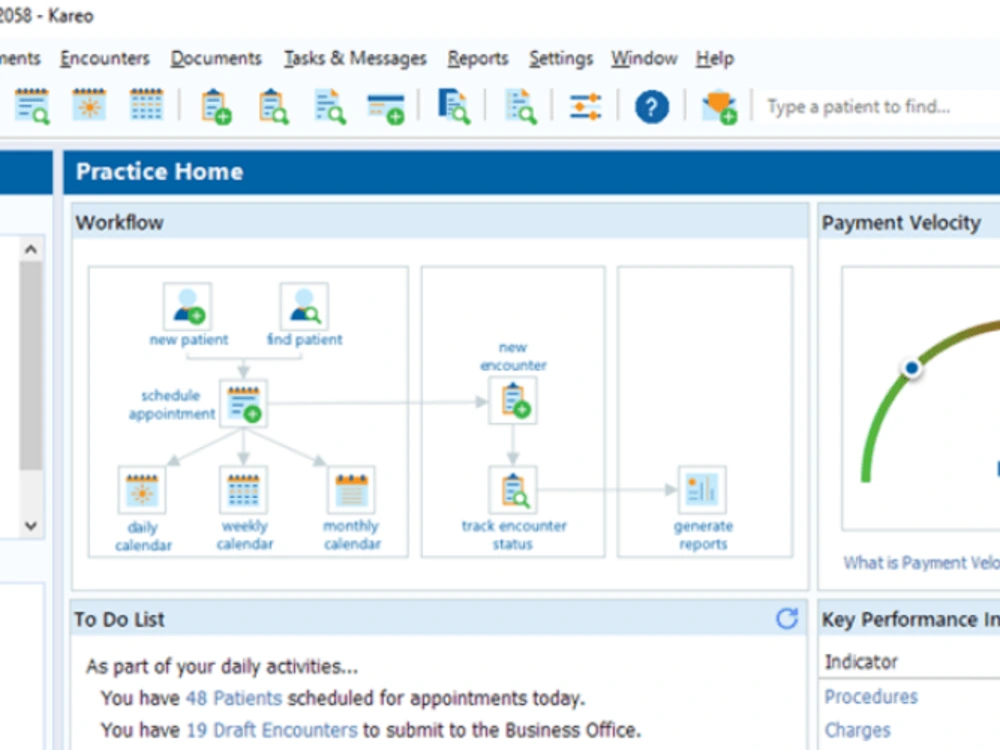Open weekly calendar grid toolbar icon

point(147,105)
